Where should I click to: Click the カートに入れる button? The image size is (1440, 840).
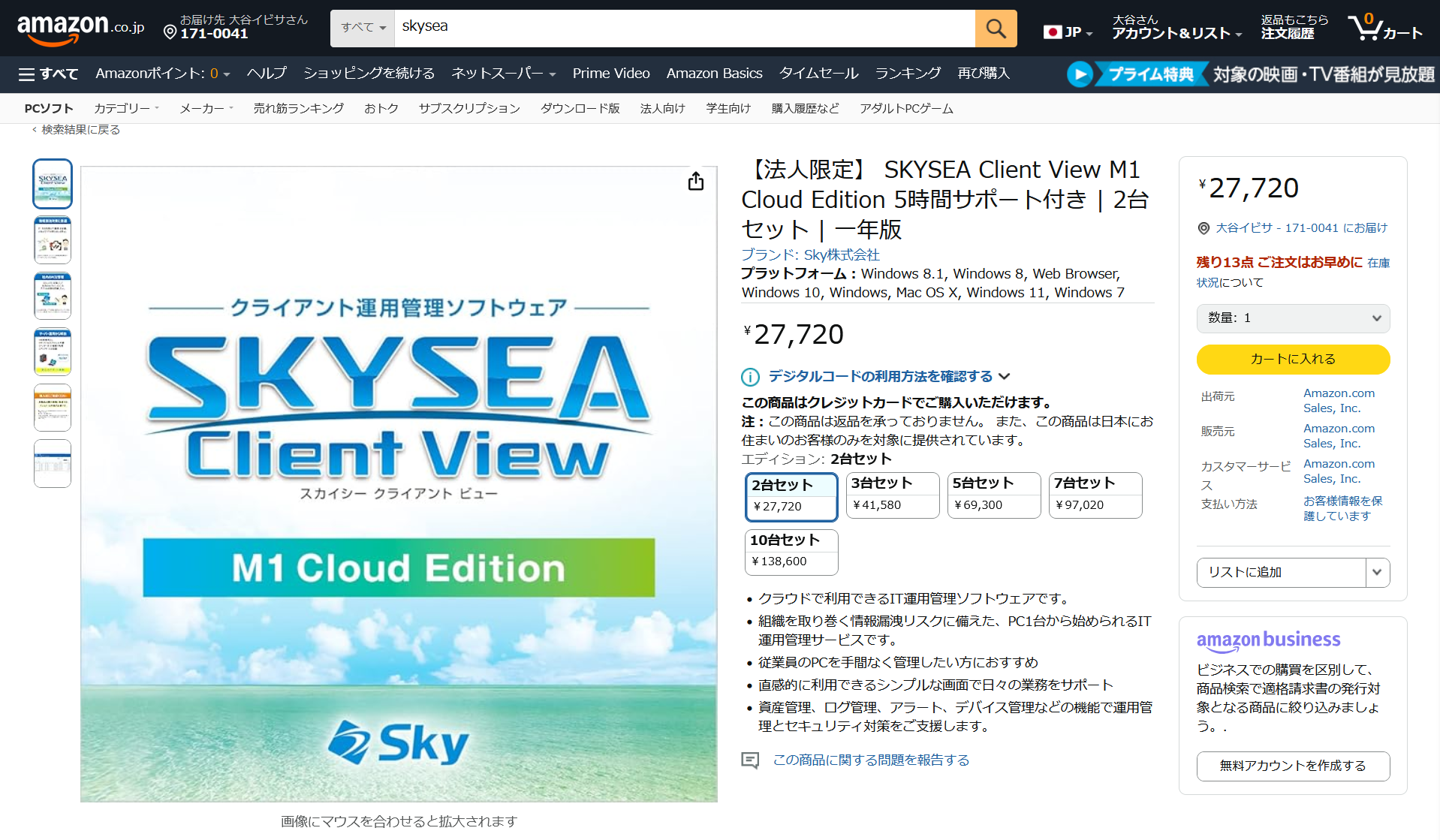(x=1293, y=360)
